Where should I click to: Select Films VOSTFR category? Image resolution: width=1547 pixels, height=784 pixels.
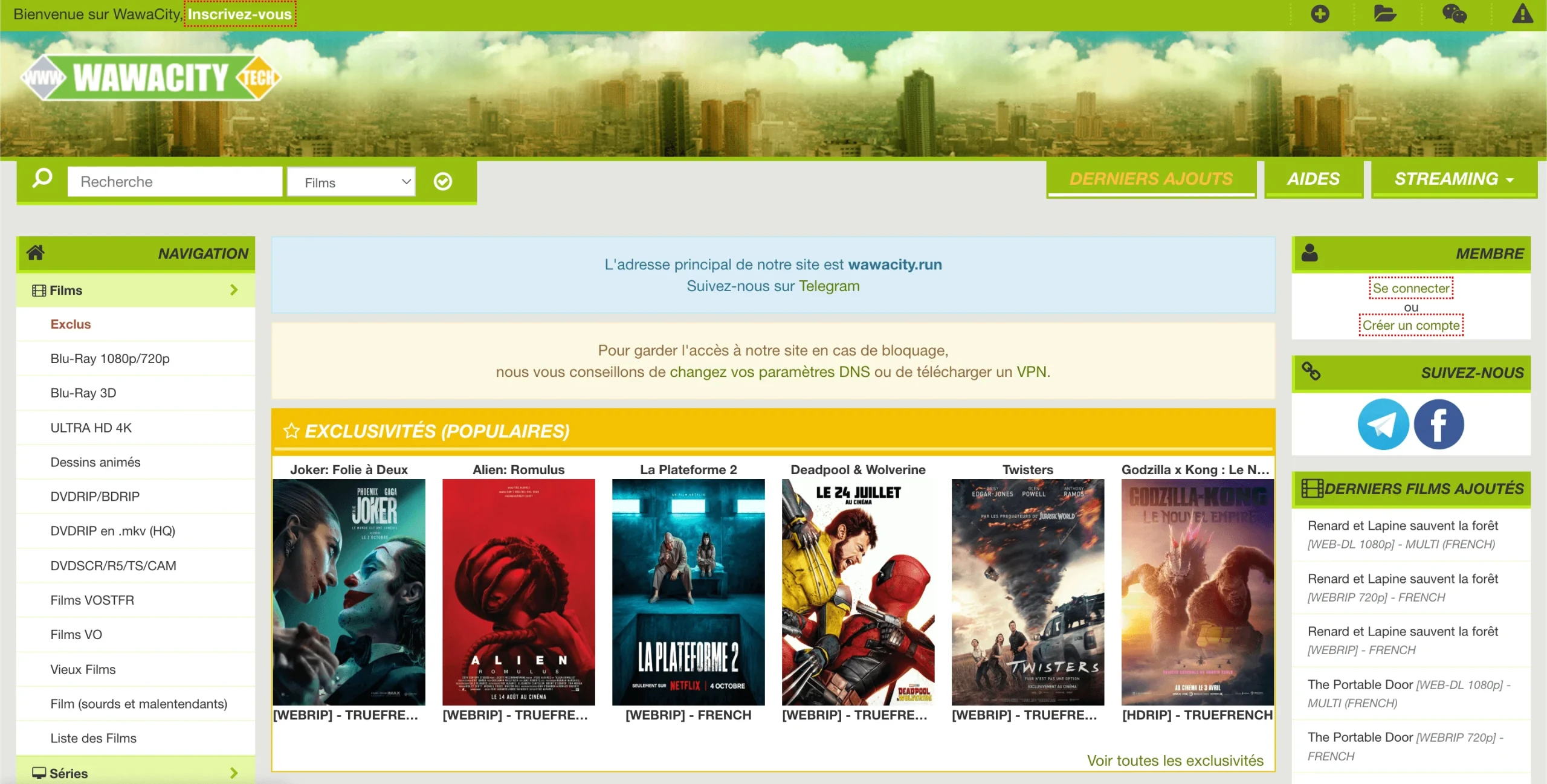[92, 600]
